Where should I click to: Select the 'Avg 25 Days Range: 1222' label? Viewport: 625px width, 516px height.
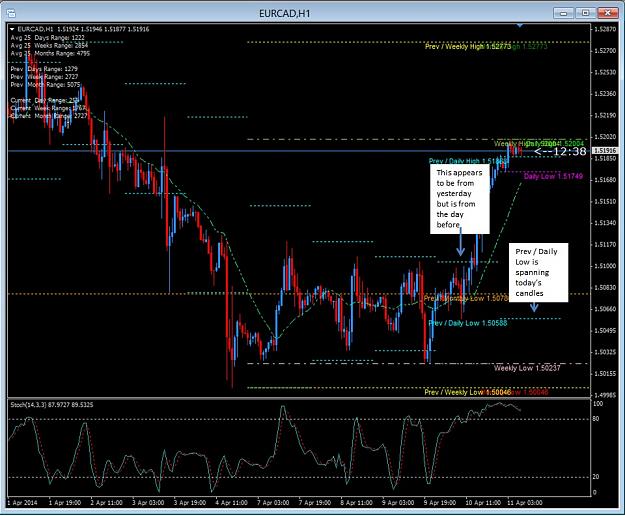coord(47,38)
